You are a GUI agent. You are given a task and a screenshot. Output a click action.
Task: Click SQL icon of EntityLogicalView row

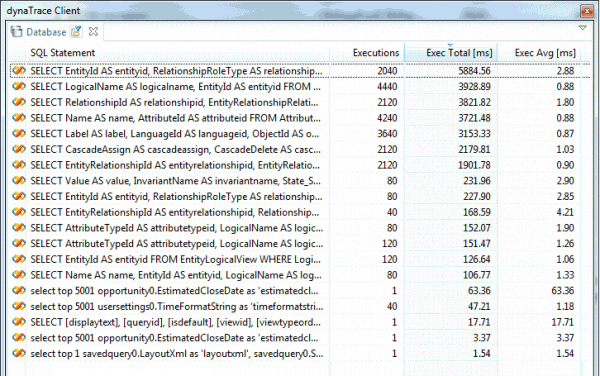pyautogui.click(x=18, y=259)
